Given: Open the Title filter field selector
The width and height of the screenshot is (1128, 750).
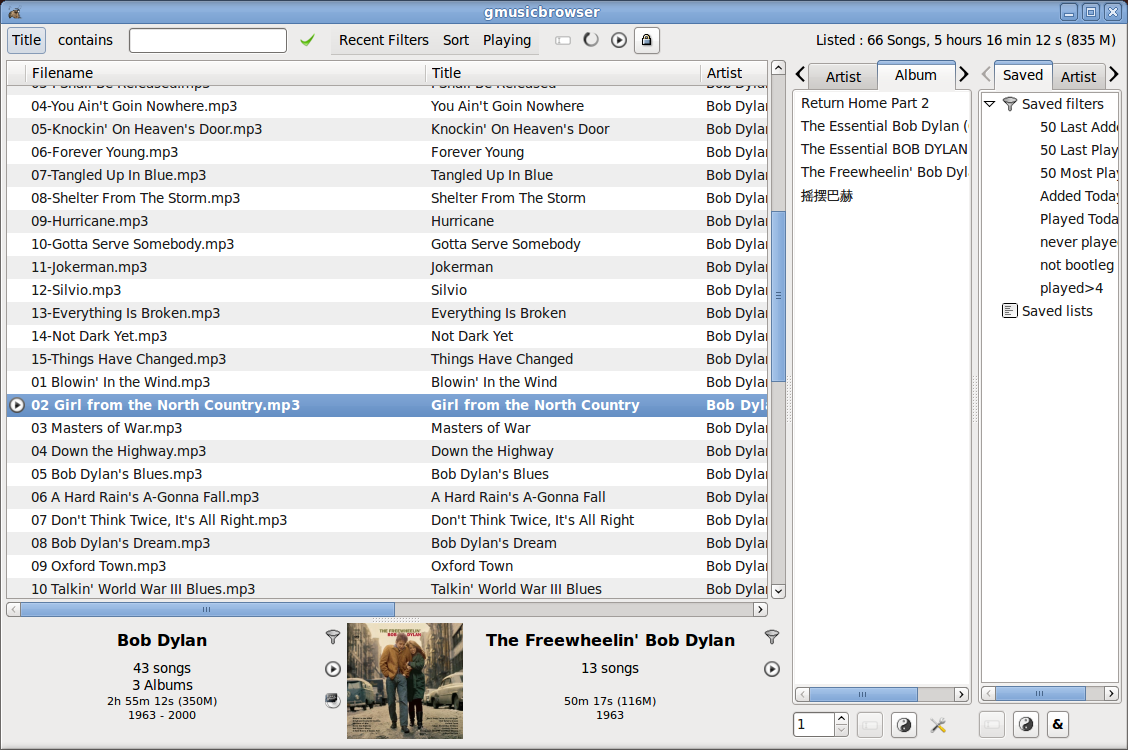Looking at the screenshot, I should [x=27, y=40].
